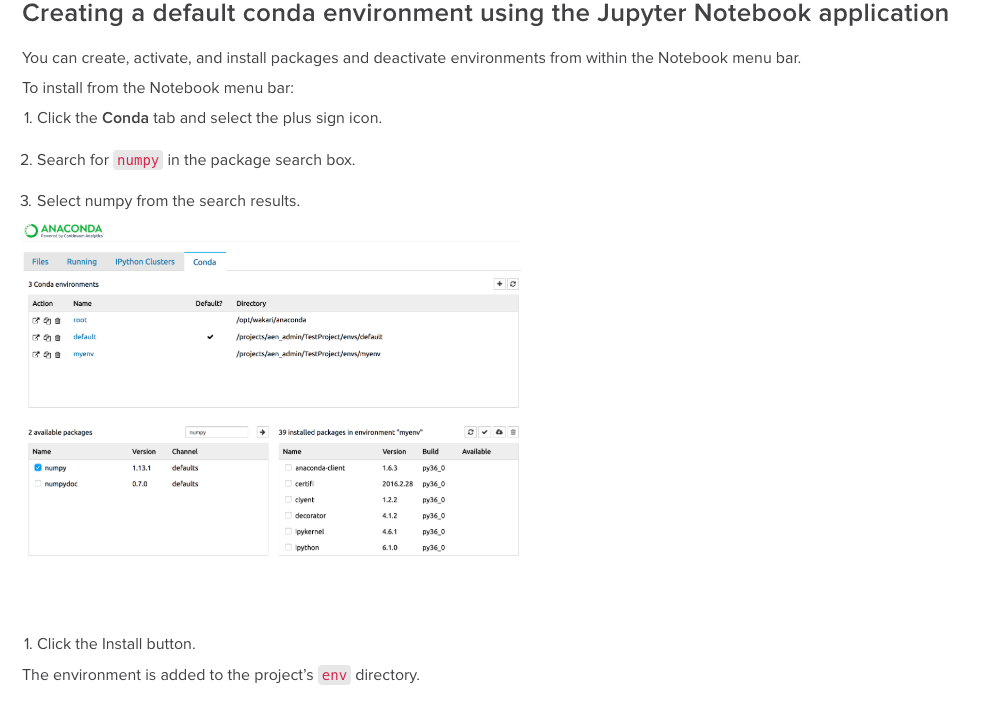Refresh the Conda environments list
Viewport: 994px width, 701px height.
(512, 283)
